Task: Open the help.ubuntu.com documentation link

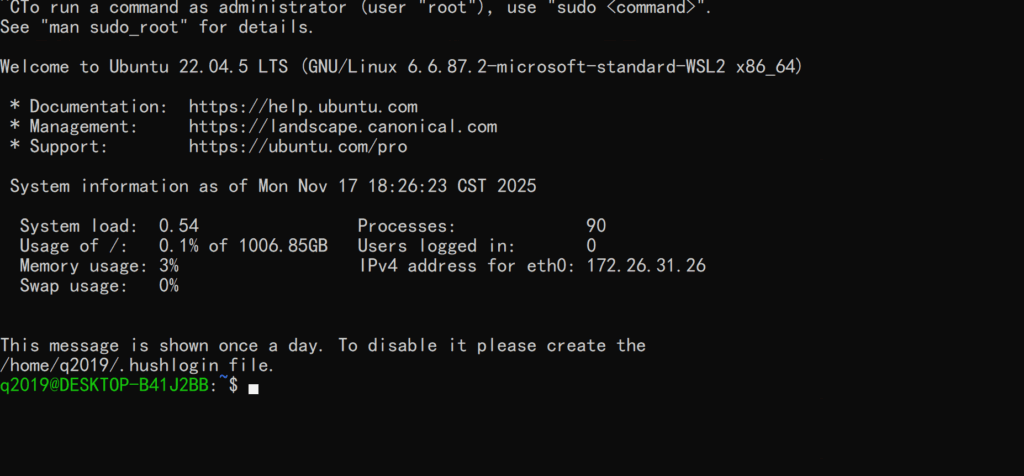Action: point(303,106)
